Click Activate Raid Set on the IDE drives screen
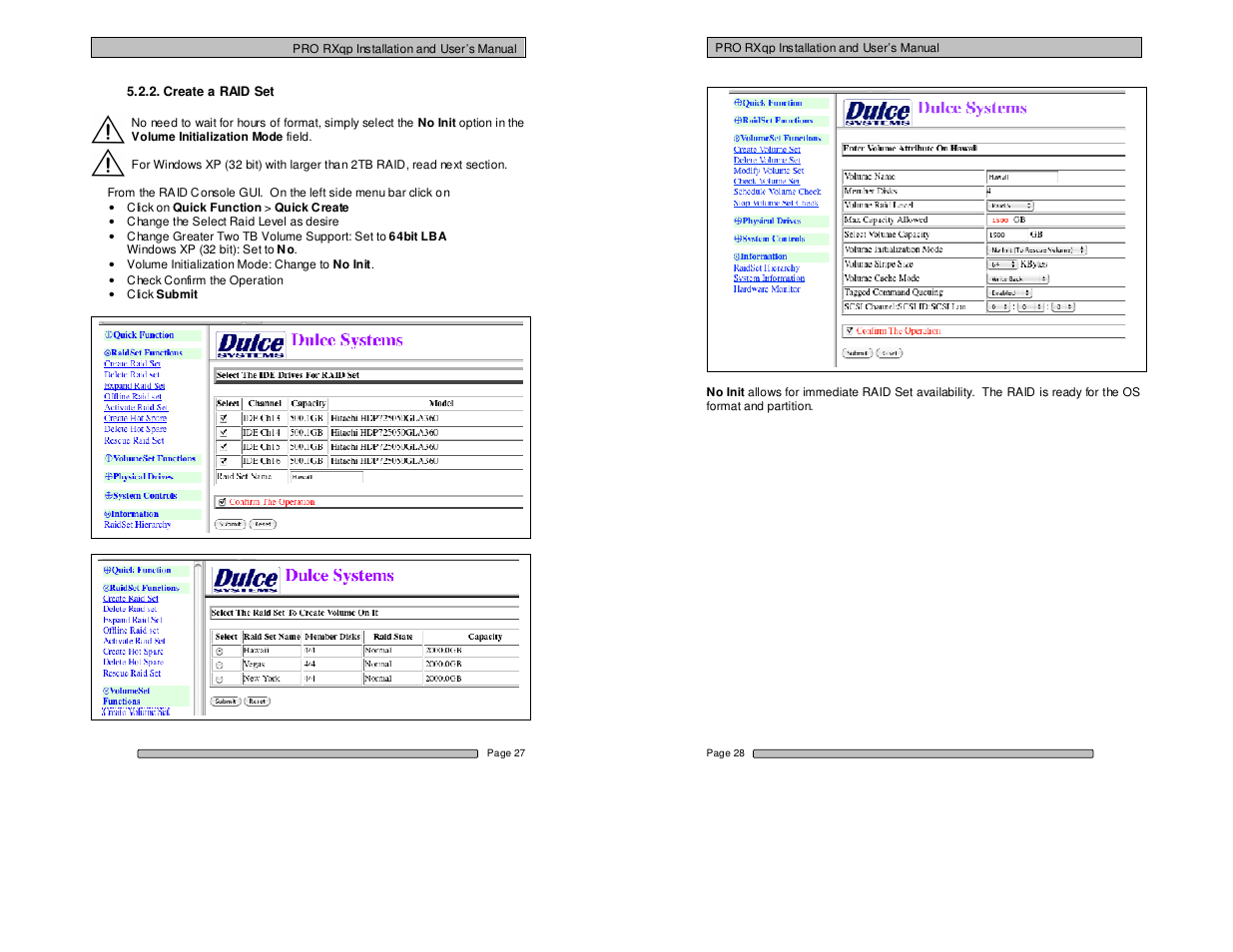Screen dimensions: 1233x952 pos(136,408)
